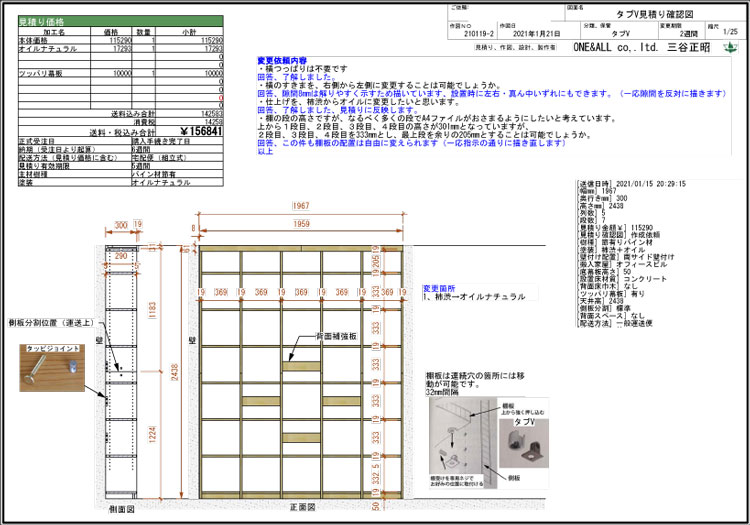
Task: Click the drawing number 210119-2
Action: point(468,32)
